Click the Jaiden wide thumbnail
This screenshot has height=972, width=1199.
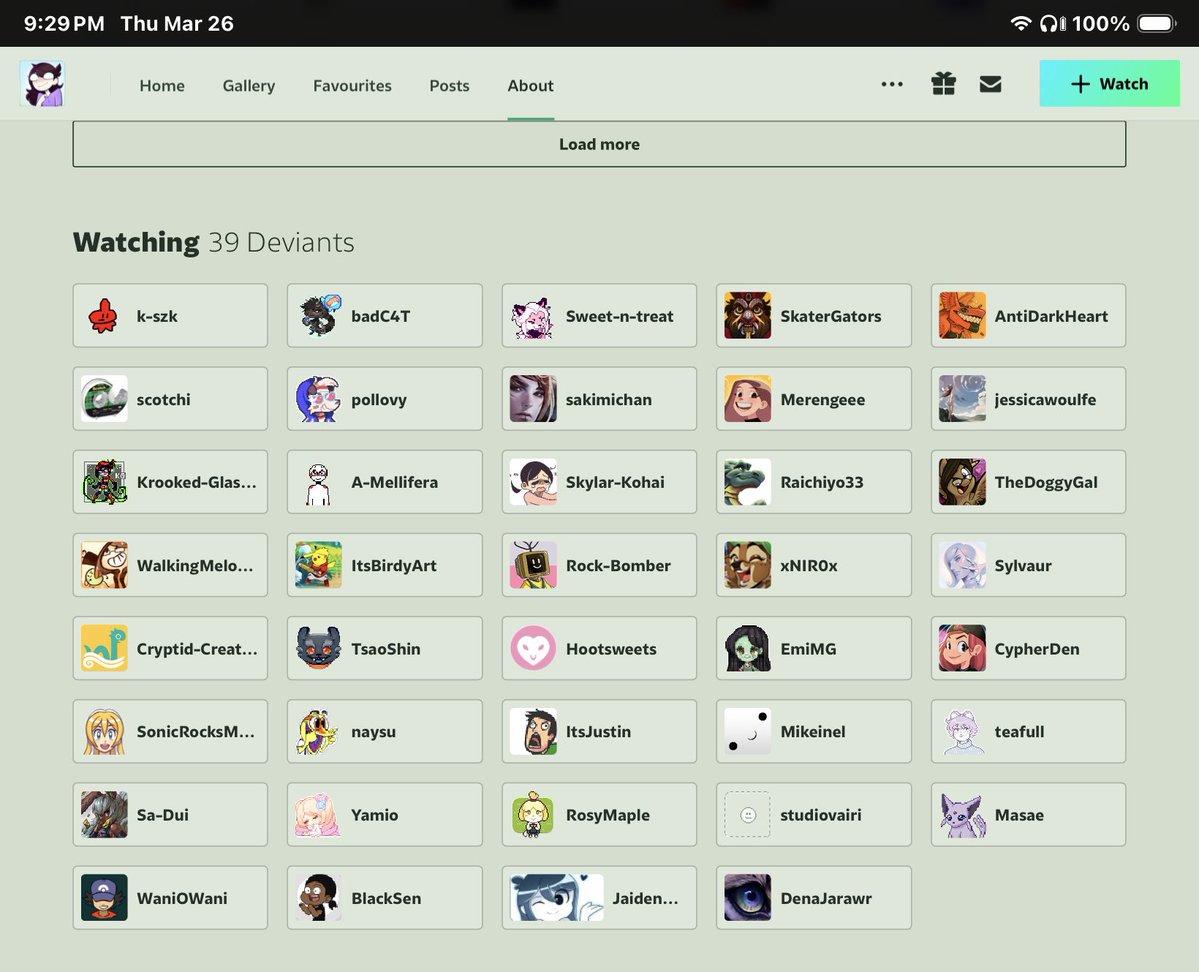pyautogui.click(x=557, y=898)
